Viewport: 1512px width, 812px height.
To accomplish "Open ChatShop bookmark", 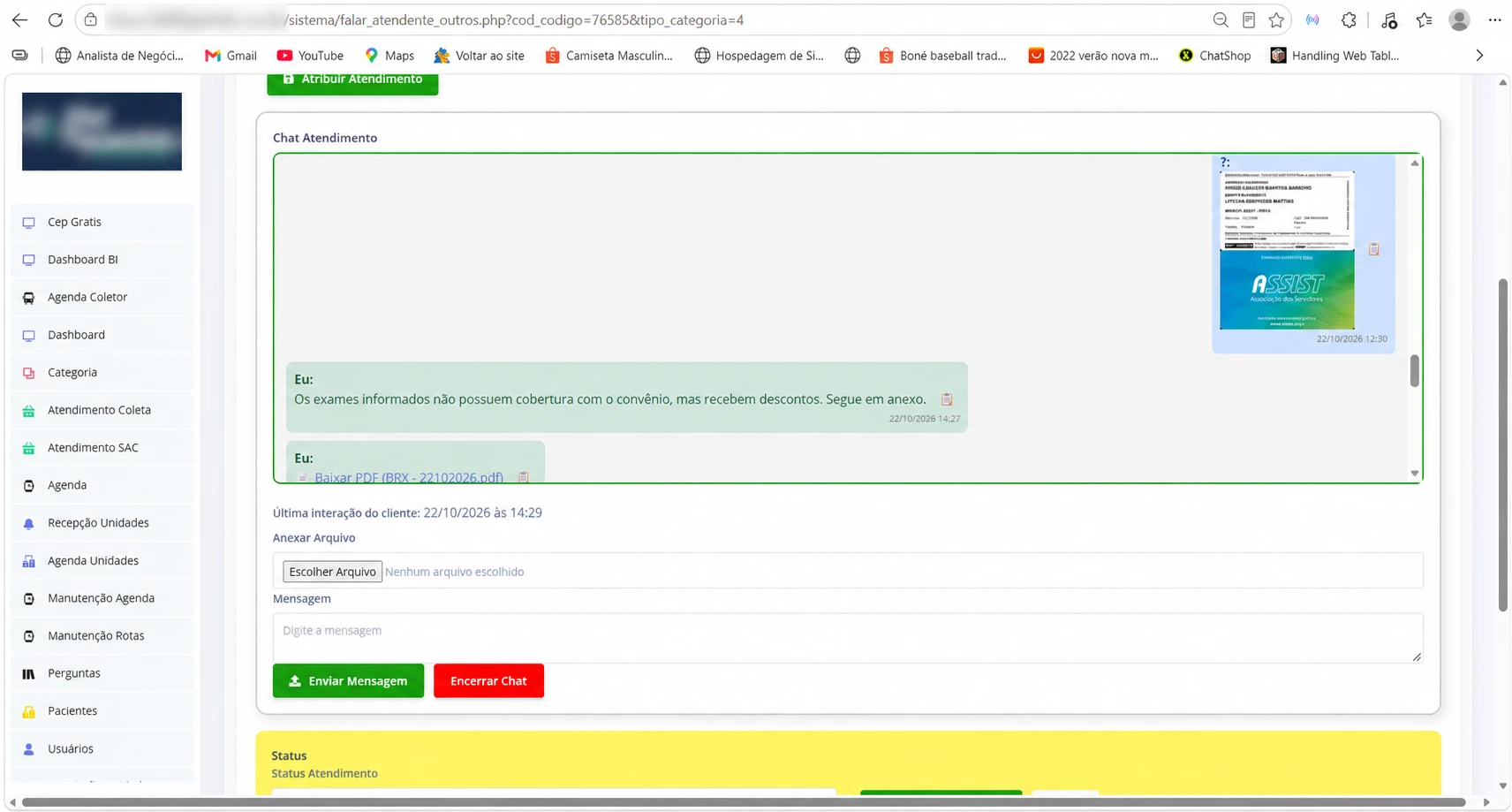I will click(x=1214, y=56).
